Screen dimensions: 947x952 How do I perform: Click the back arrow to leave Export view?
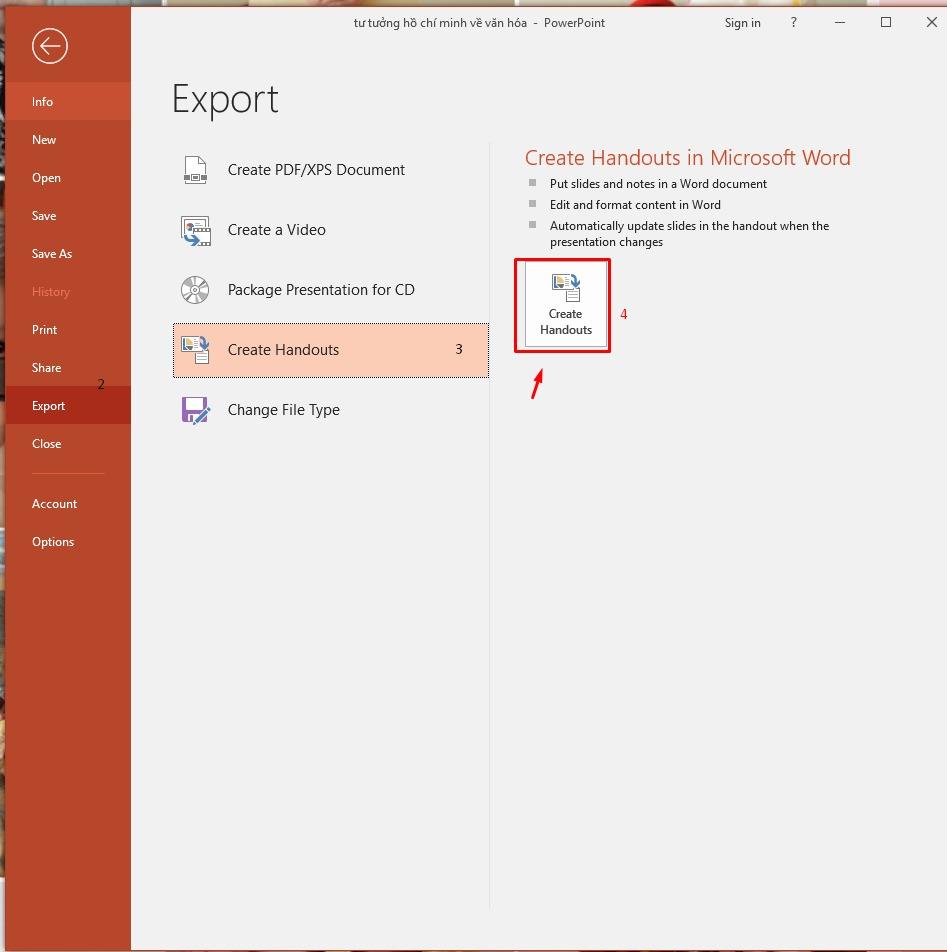tap(49, 46)
